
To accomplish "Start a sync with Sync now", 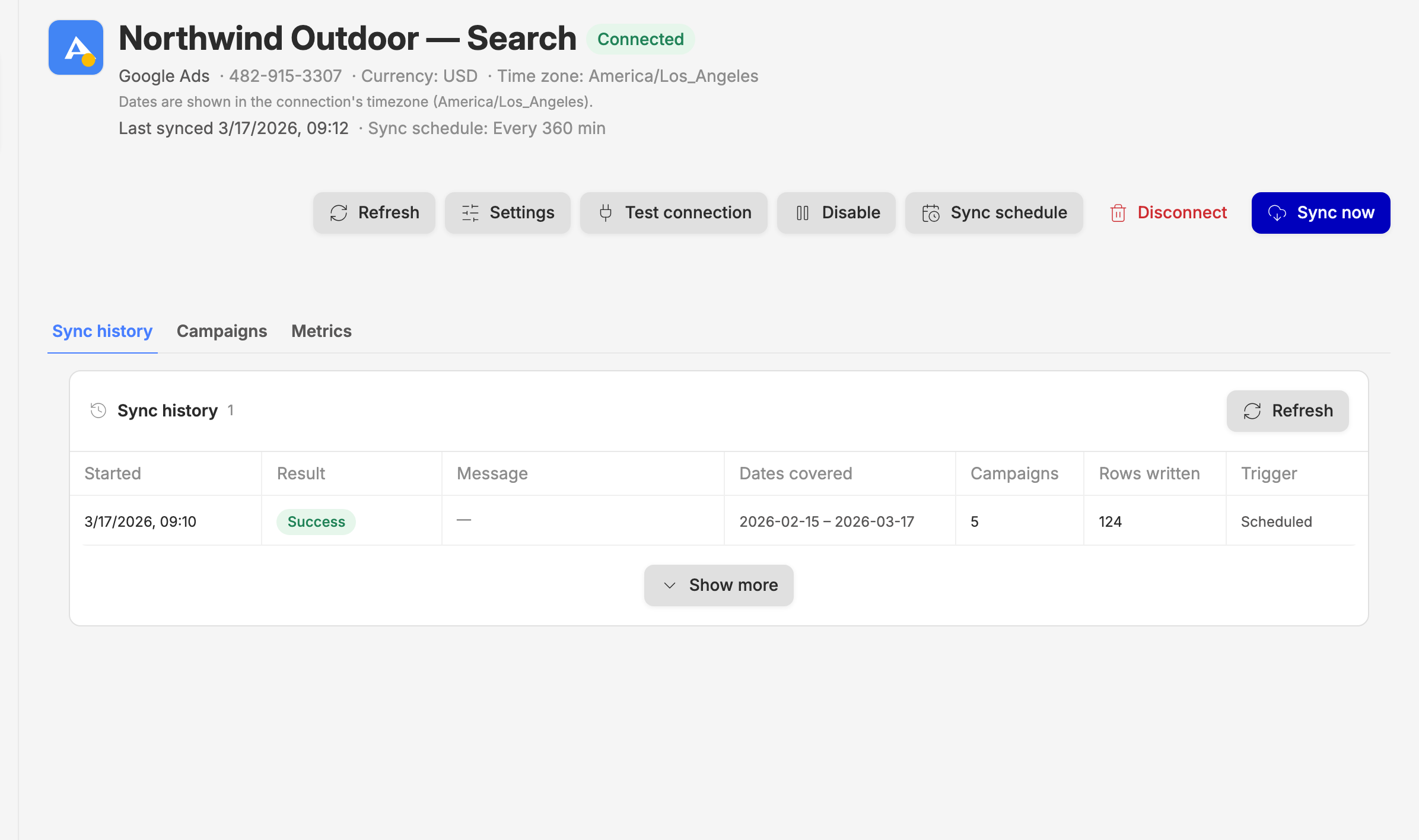I will pos(1321,212).
